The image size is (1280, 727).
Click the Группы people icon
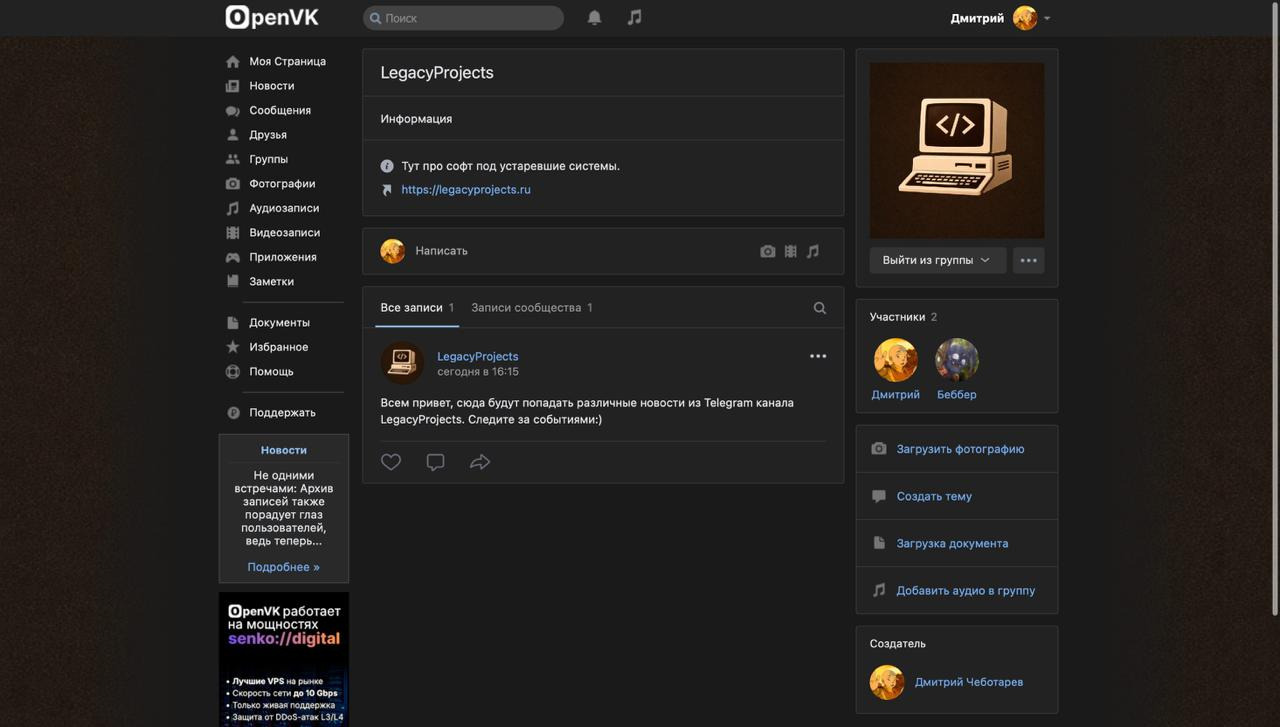point(233,160)
